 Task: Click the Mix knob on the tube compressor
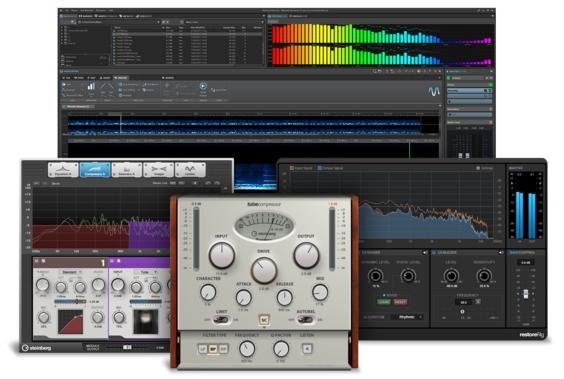tap(320, 292)
